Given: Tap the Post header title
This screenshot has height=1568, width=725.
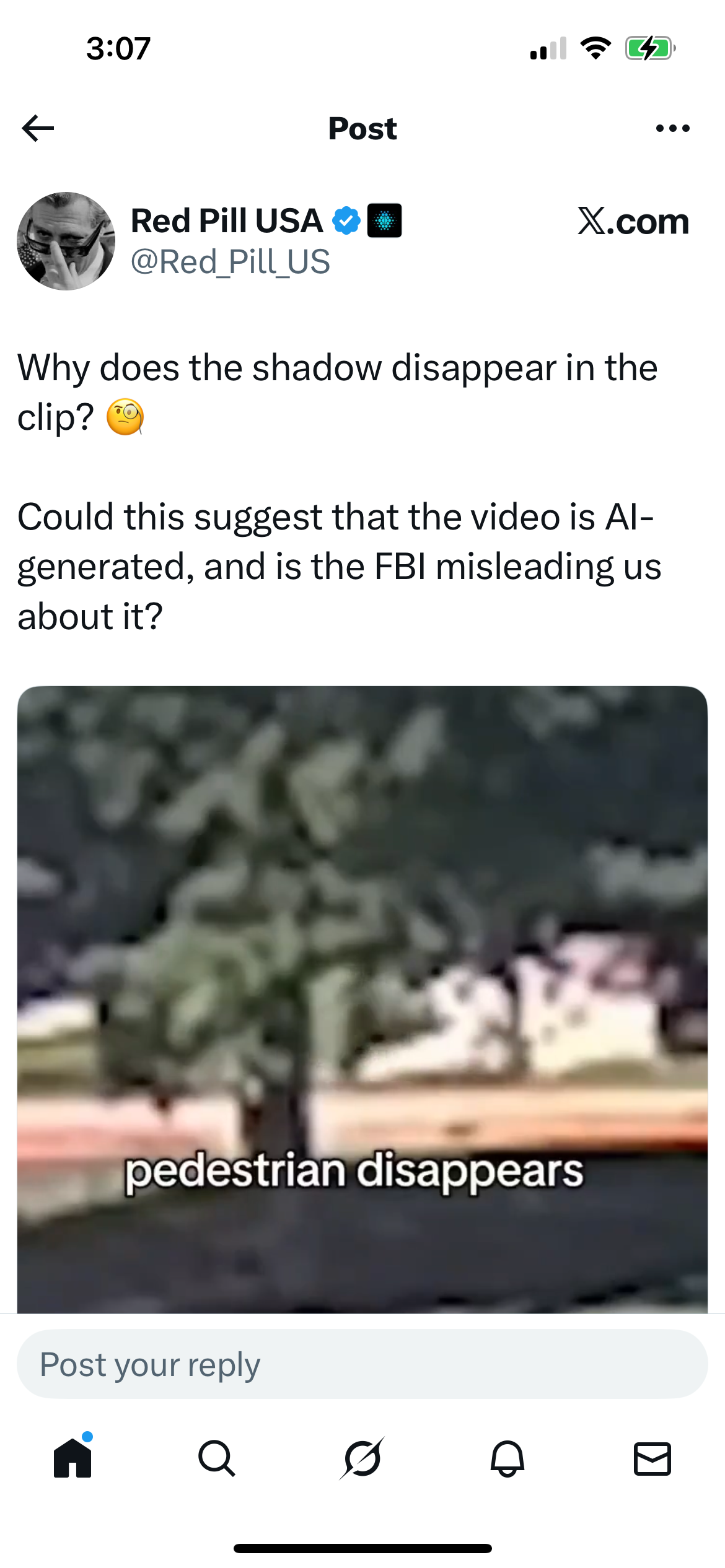Looking at the screenshot, I should (362, 128).
